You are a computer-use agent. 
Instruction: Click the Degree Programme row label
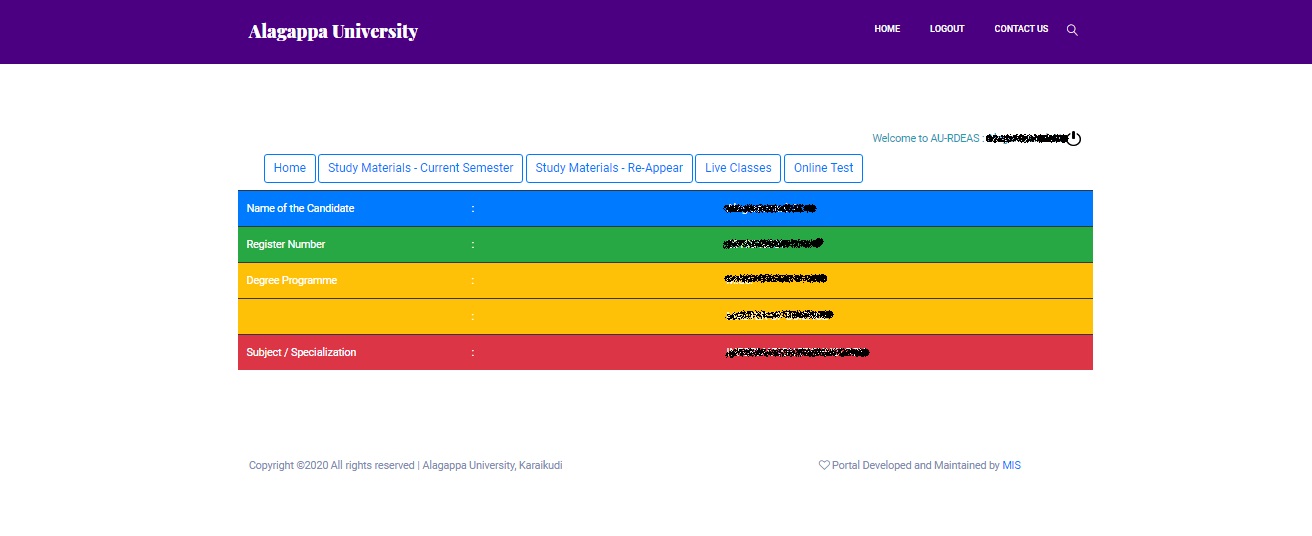point(292,280)
